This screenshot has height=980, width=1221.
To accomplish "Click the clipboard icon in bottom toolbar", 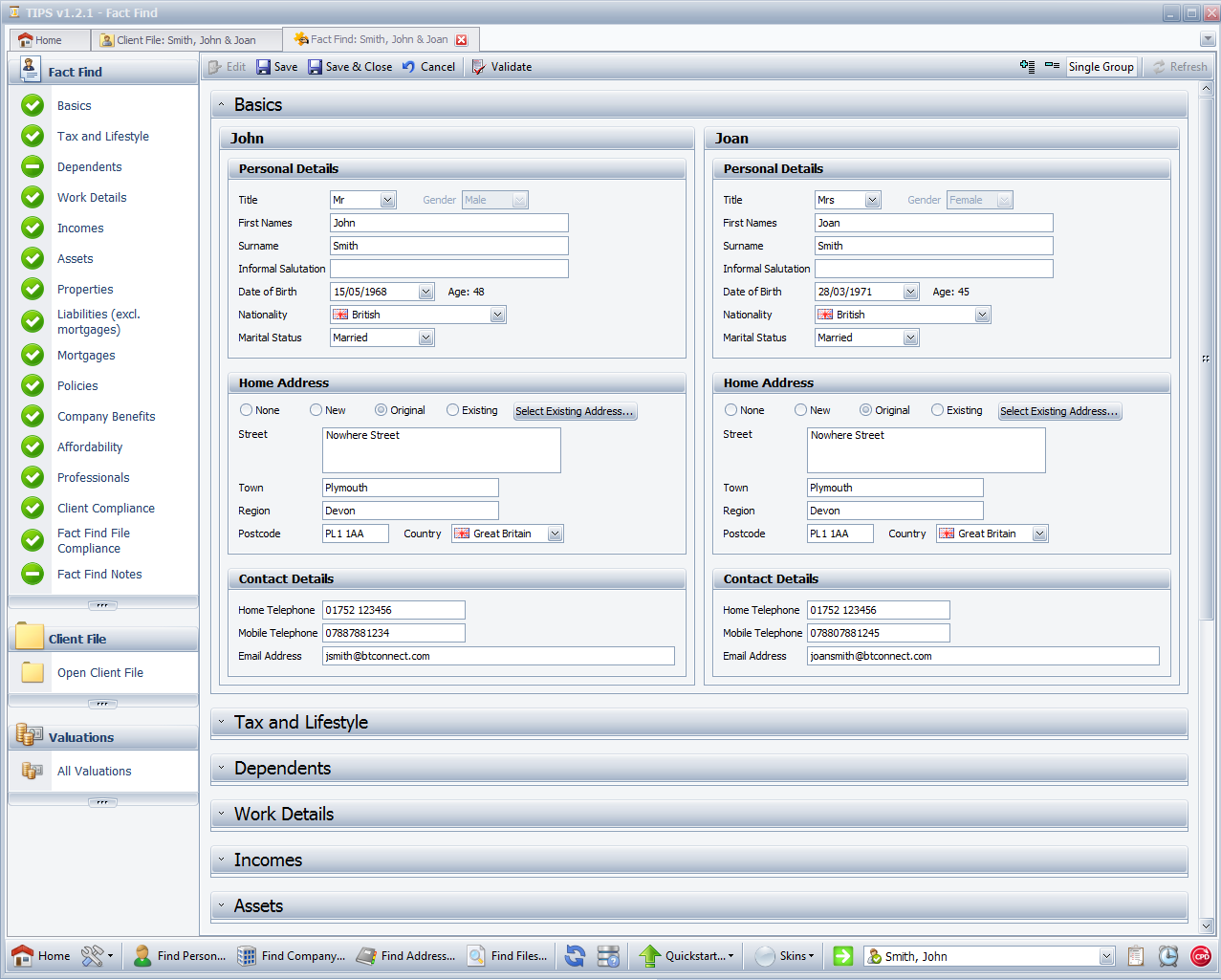I will point(1136,956).
